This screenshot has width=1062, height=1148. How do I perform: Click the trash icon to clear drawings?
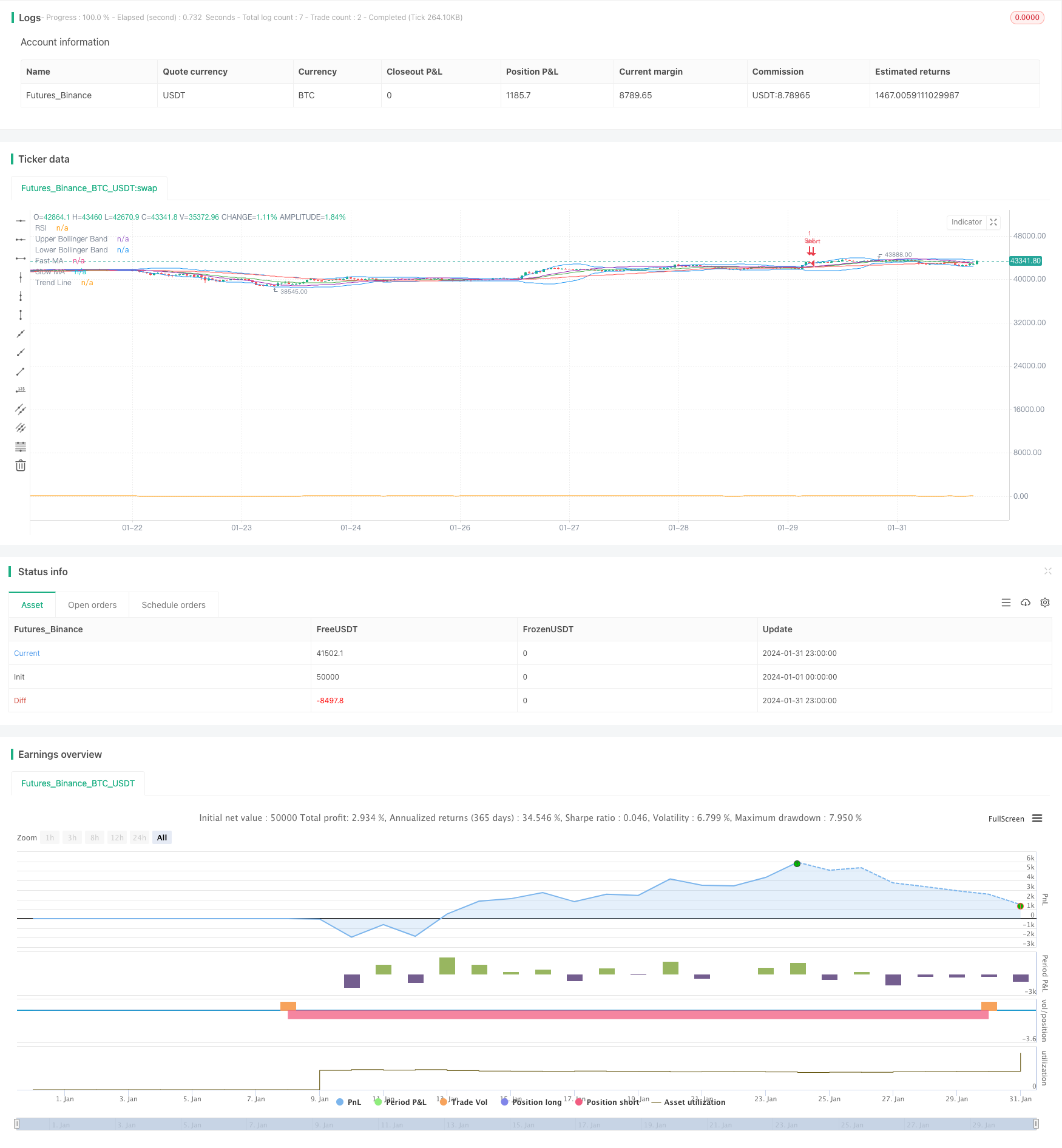tap(21, 465)
